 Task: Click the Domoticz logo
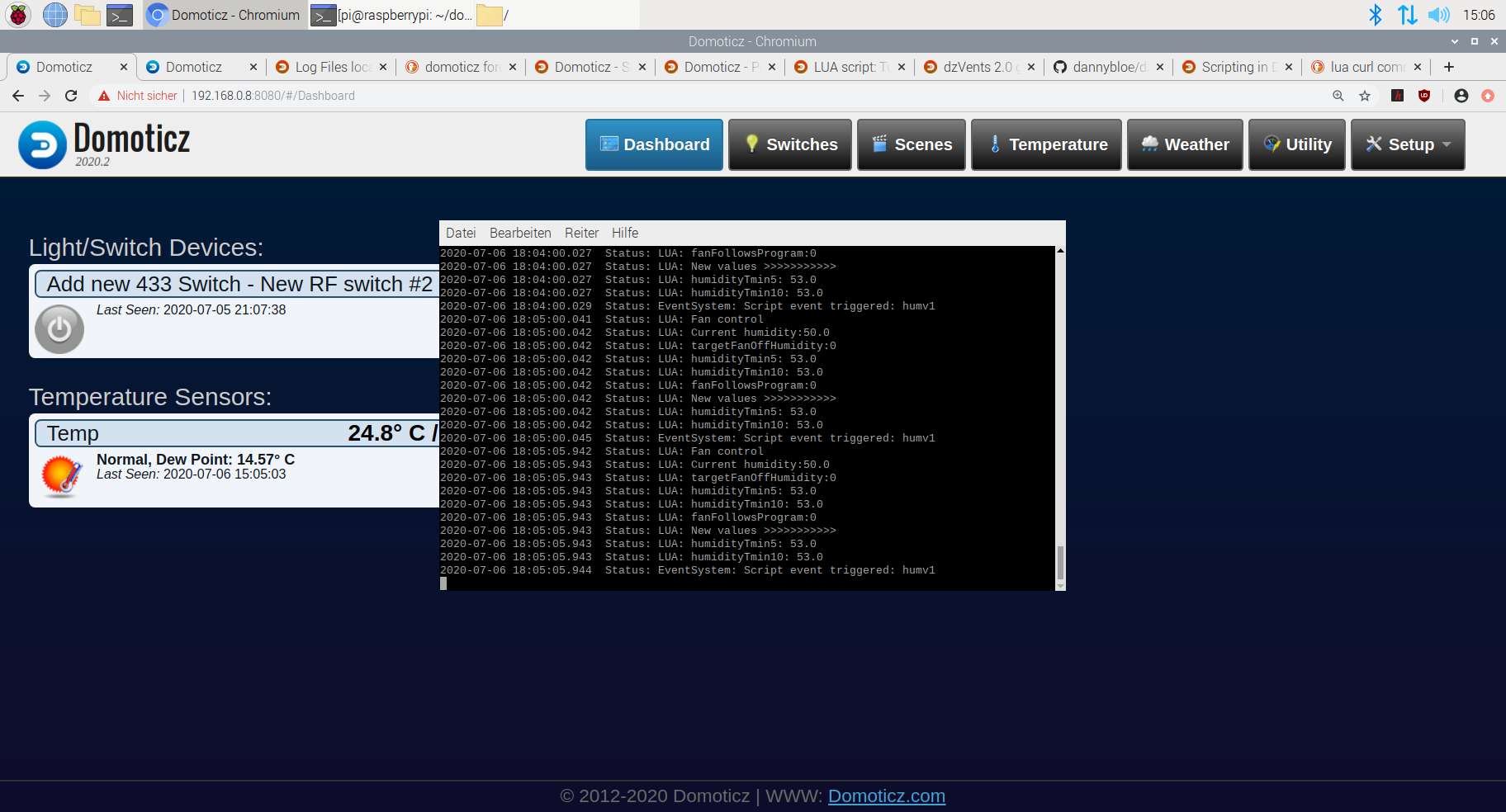point(105,144)
